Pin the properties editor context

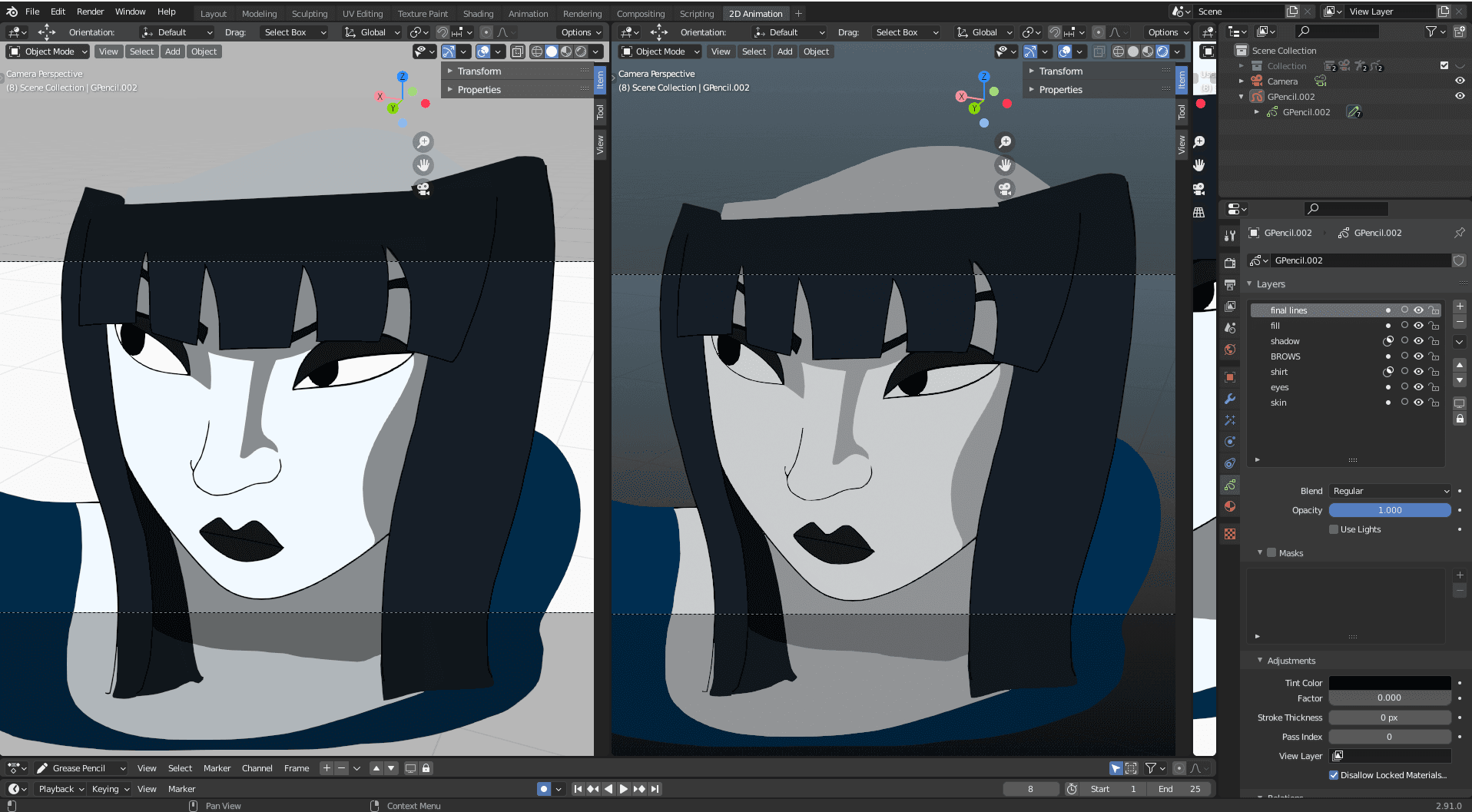click(1459, 233)
